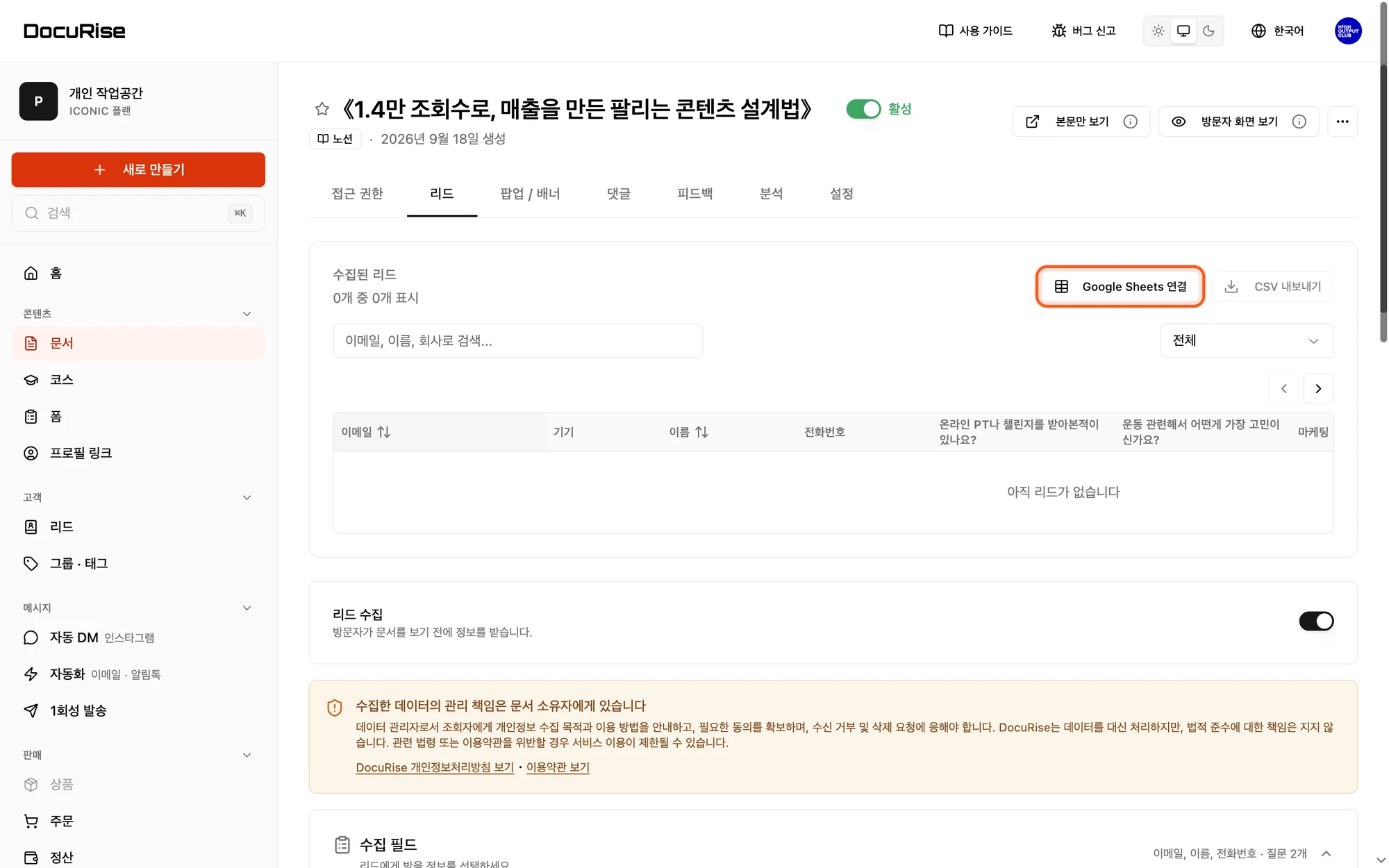The width and height of the screenshot is (1389, 868).
Task: Collapse the 고객 sidebar section
Action: [x=247, y=498]
